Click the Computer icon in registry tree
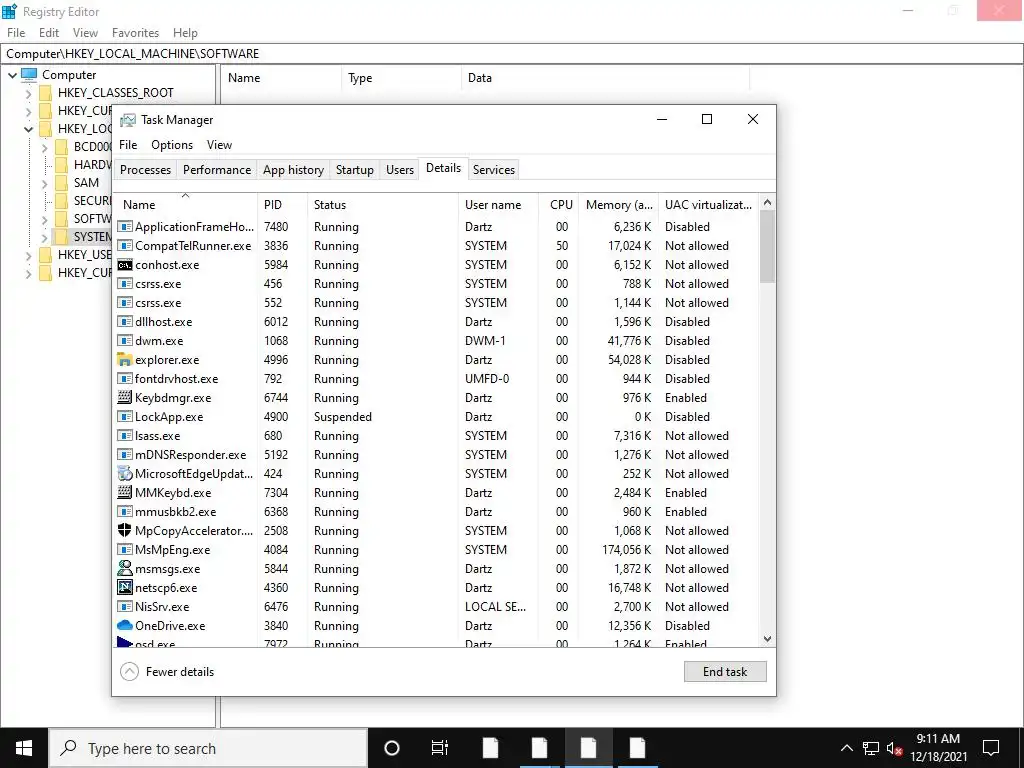Image resolution: width=1024 pixels, height=768 pixels. pos(29,74)
